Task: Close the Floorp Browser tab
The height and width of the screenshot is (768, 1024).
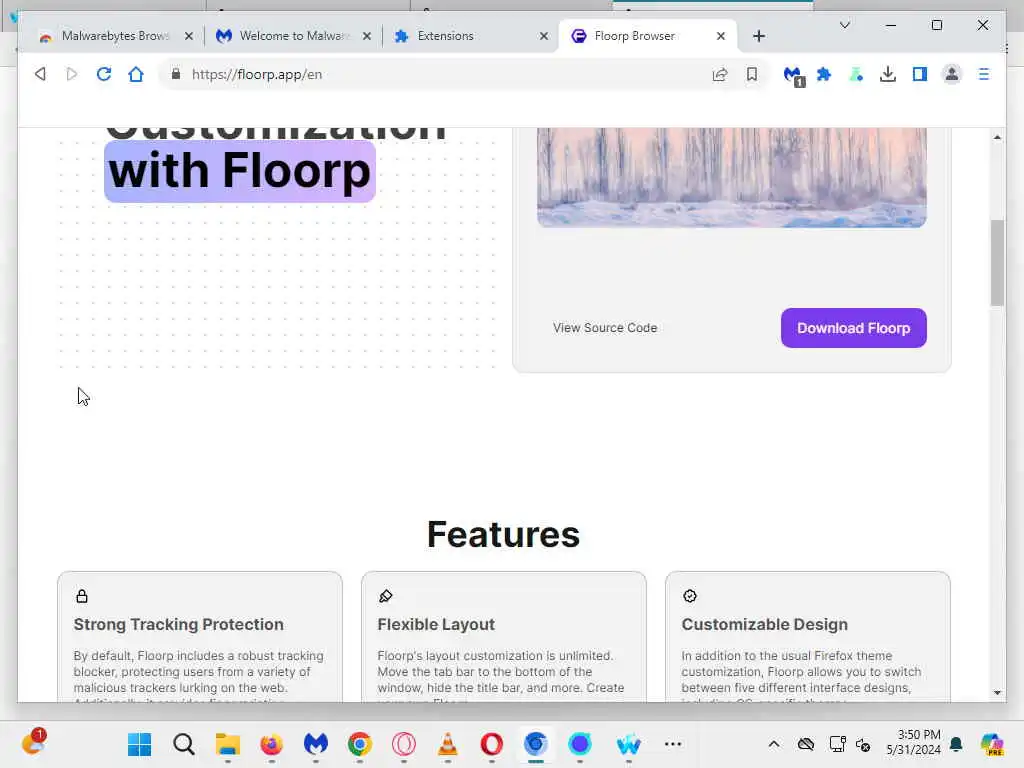Action: tap(721, 36)
